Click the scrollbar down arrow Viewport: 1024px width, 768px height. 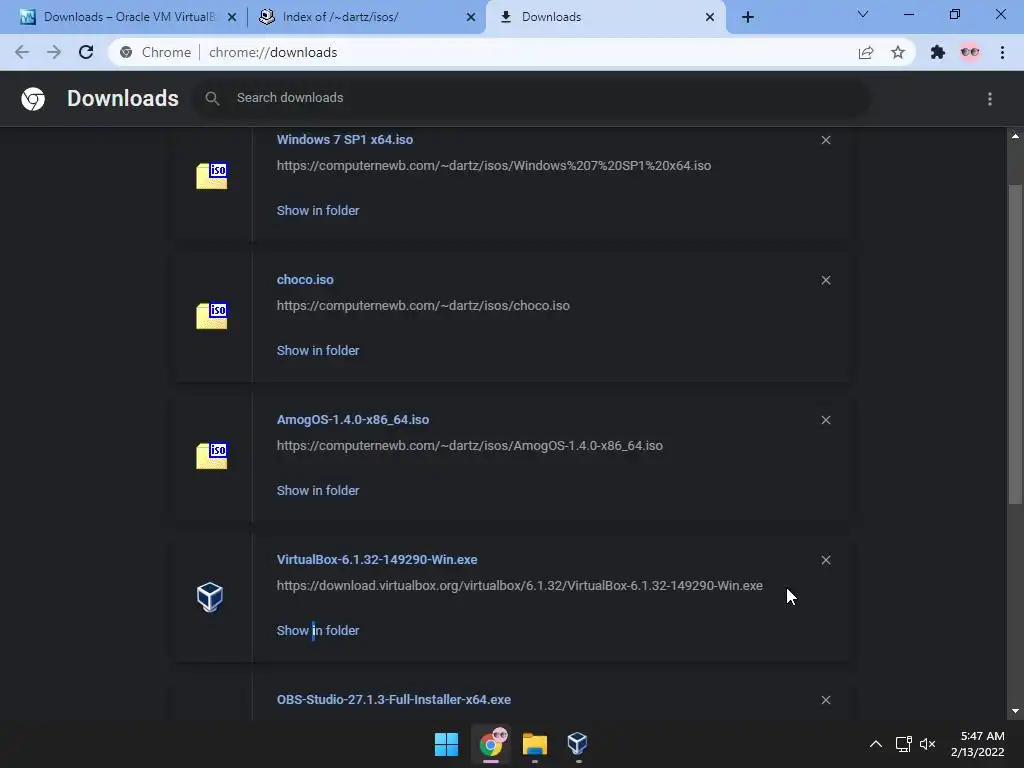[1015, 711]
